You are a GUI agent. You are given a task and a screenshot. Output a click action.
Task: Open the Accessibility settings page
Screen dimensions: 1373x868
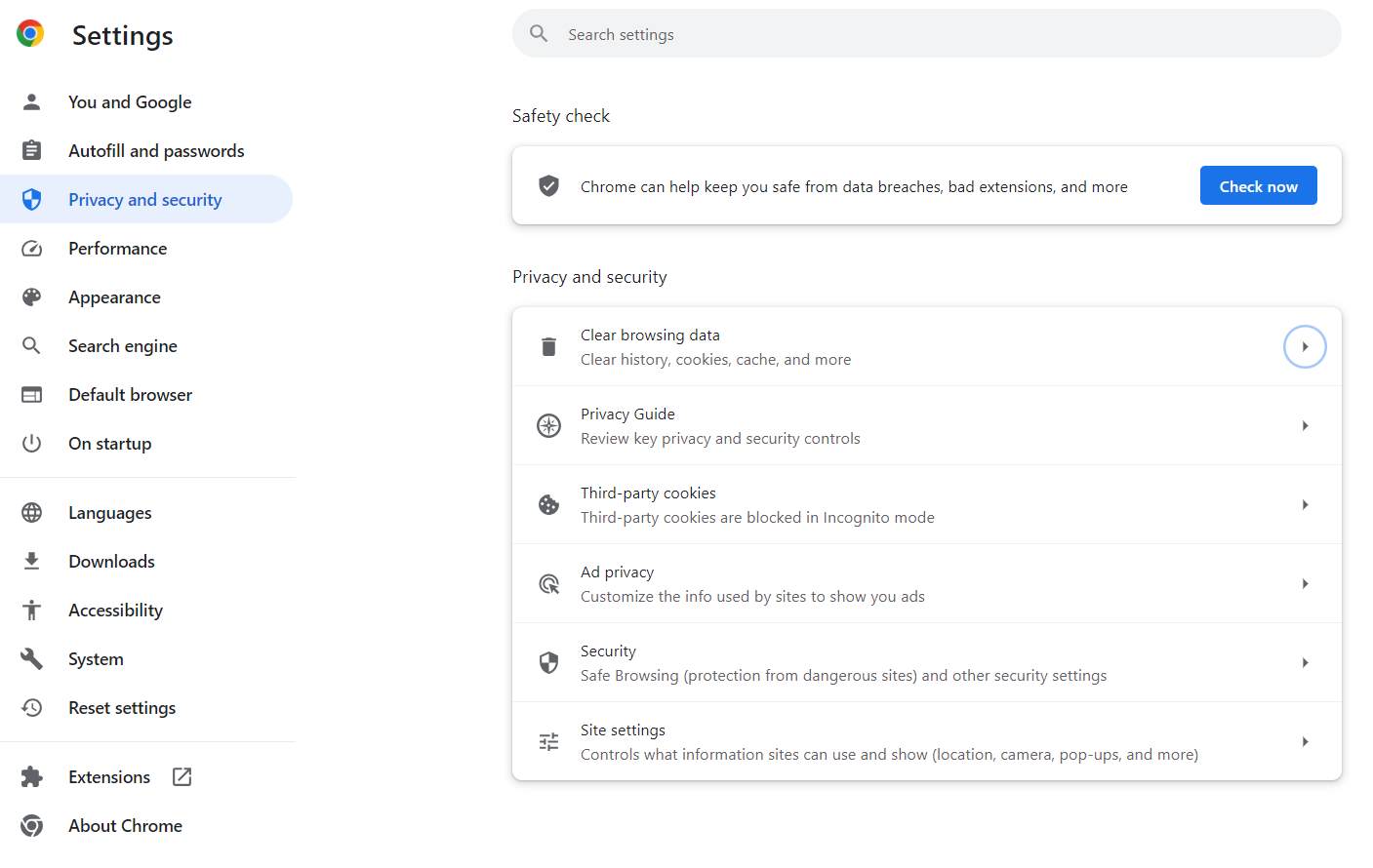(146, 610)
